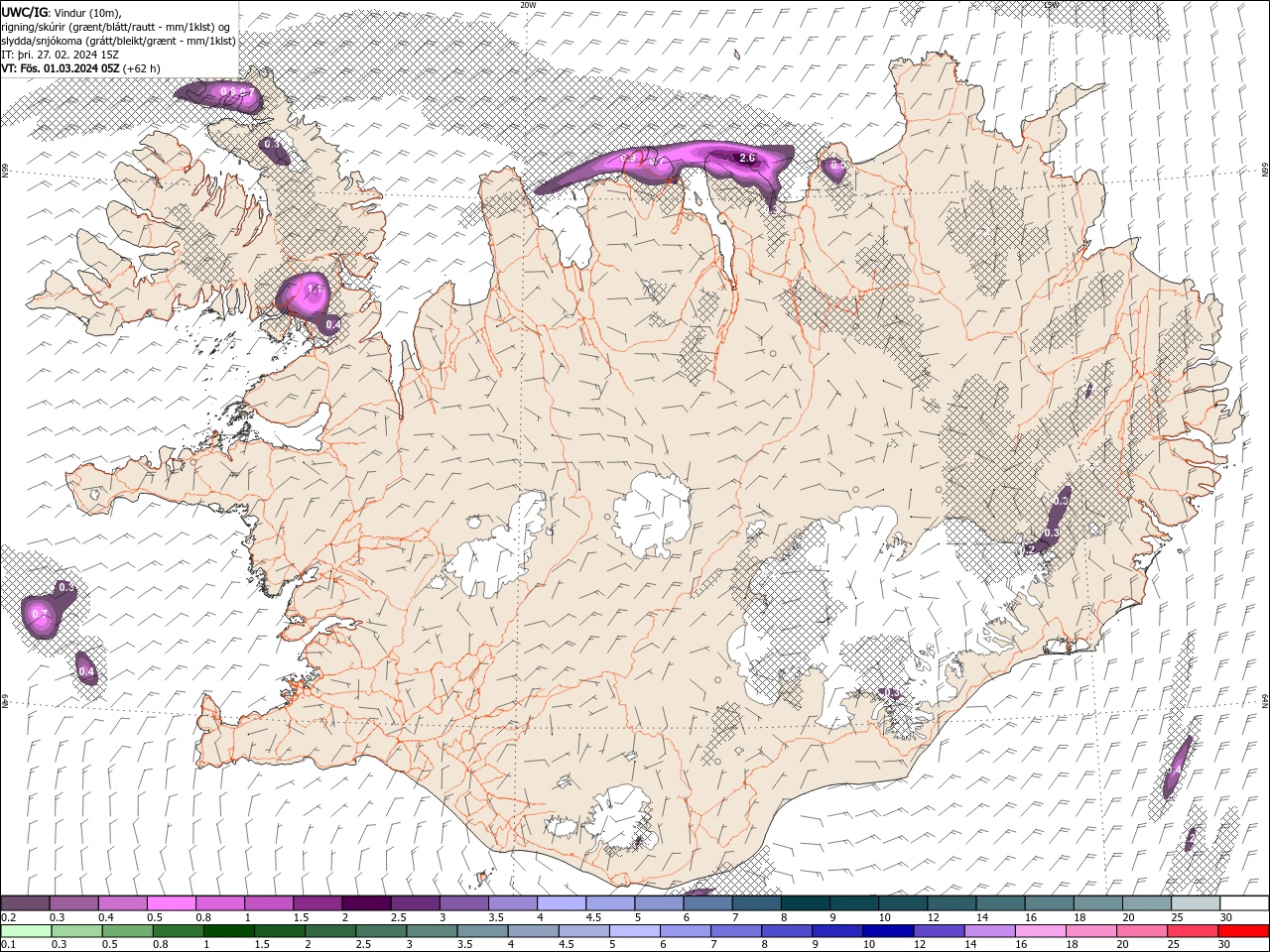Pick the red-pink 25–30 rain scale swatch
The image size is (1270, 952).
(x=1194, y=931)
